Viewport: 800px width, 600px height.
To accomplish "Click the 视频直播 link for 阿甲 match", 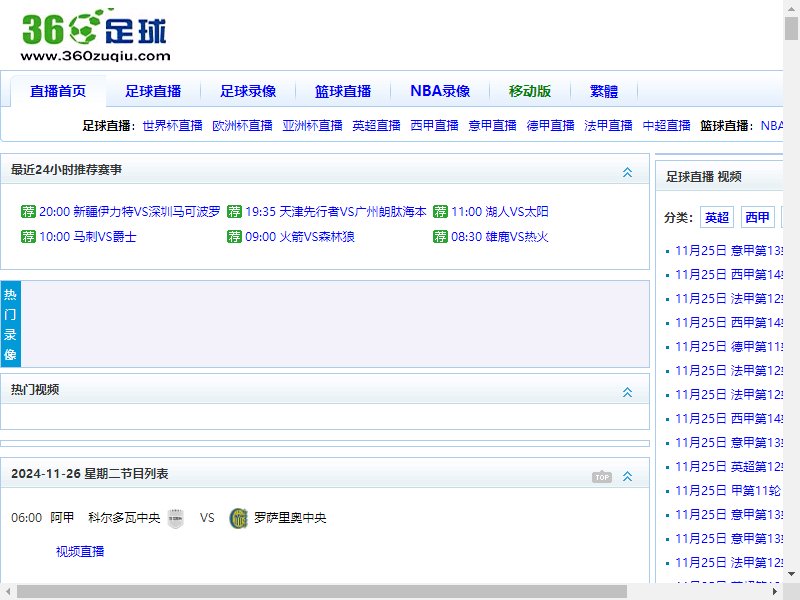I will tap(80, 551).
